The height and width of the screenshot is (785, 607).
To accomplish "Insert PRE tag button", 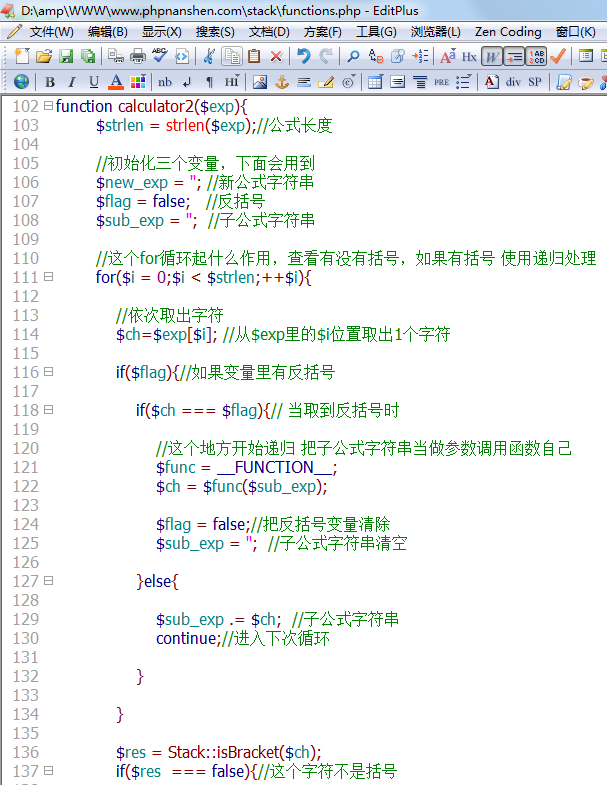I will point(441,82).
